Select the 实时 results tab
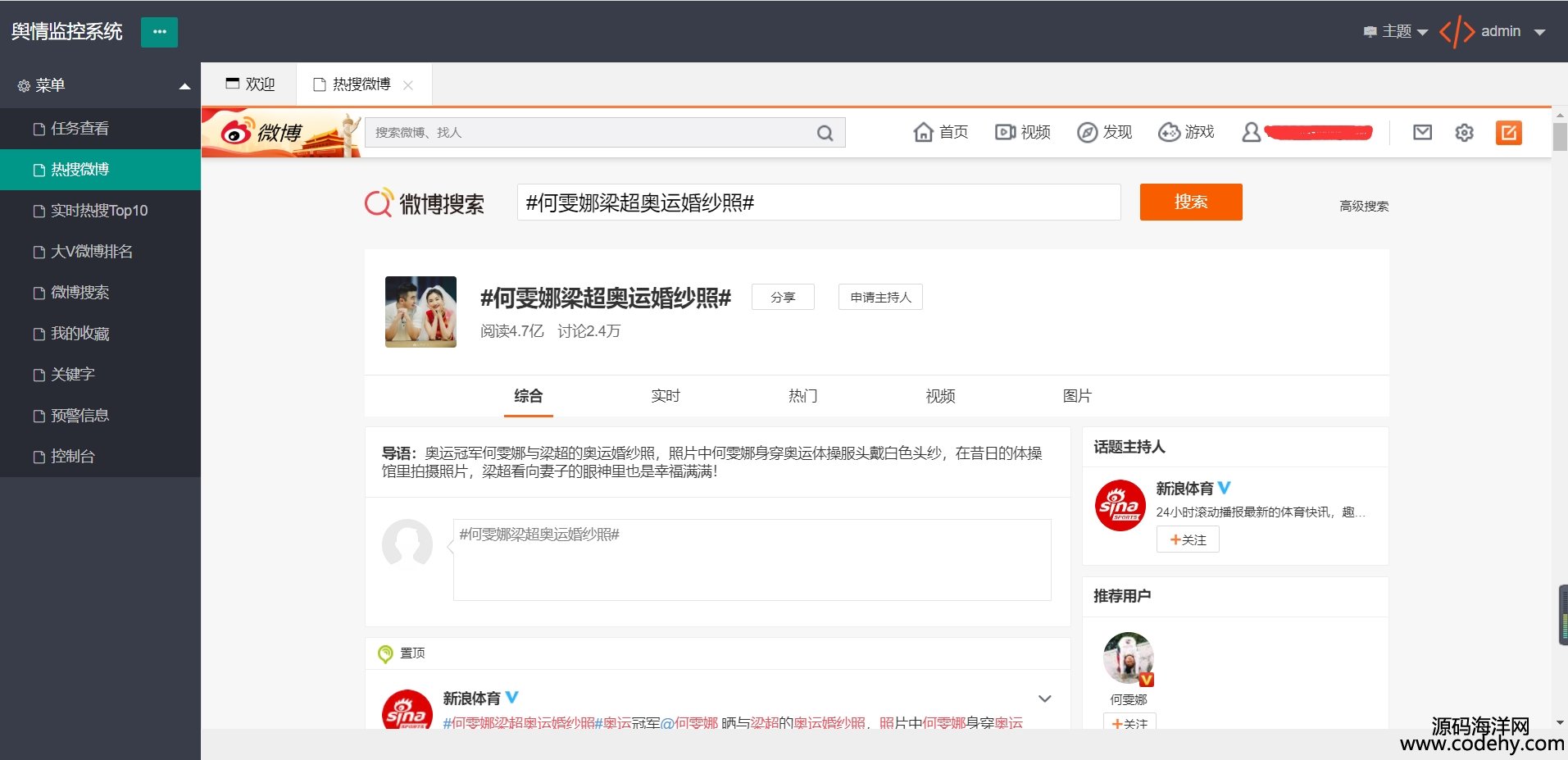The image size is (1568, 760). (x=665, y=396)
